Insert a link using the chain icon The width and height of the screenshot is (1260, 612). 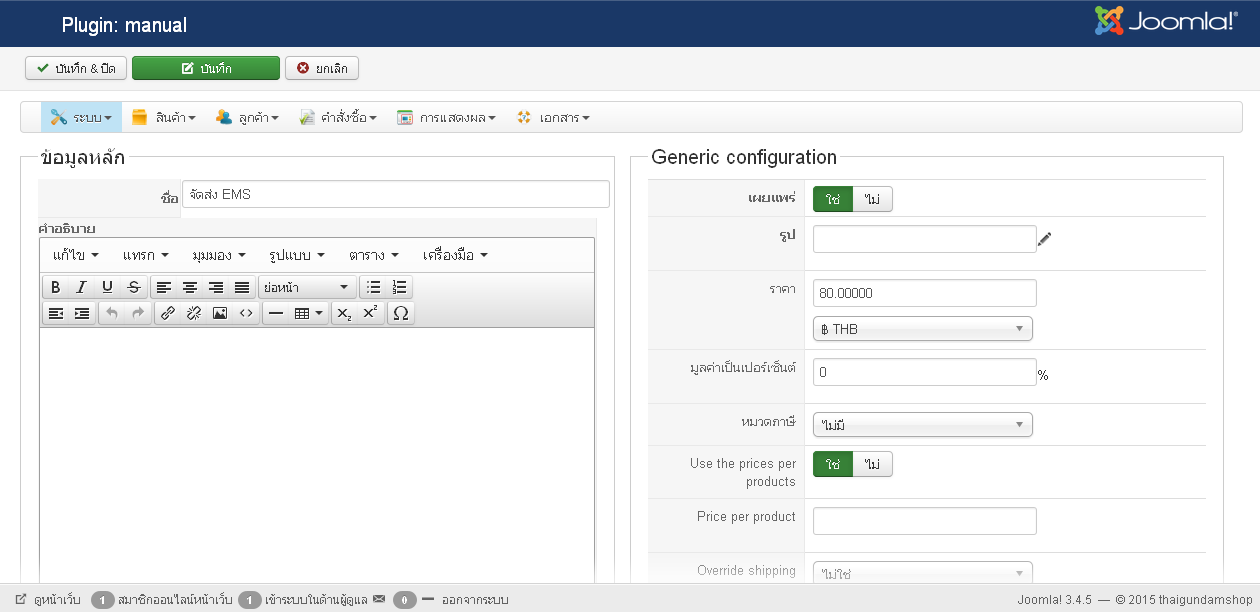pyautogui.click(x=168, y=313)
